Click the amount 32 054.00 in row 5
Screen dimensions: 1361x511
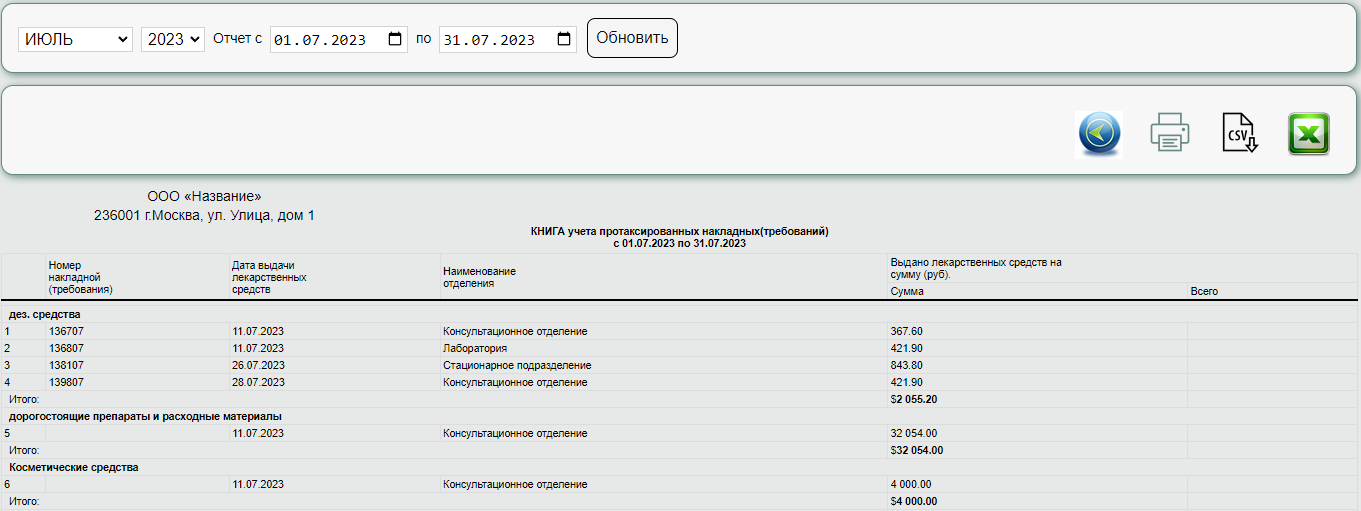click(x=913, y=433)
